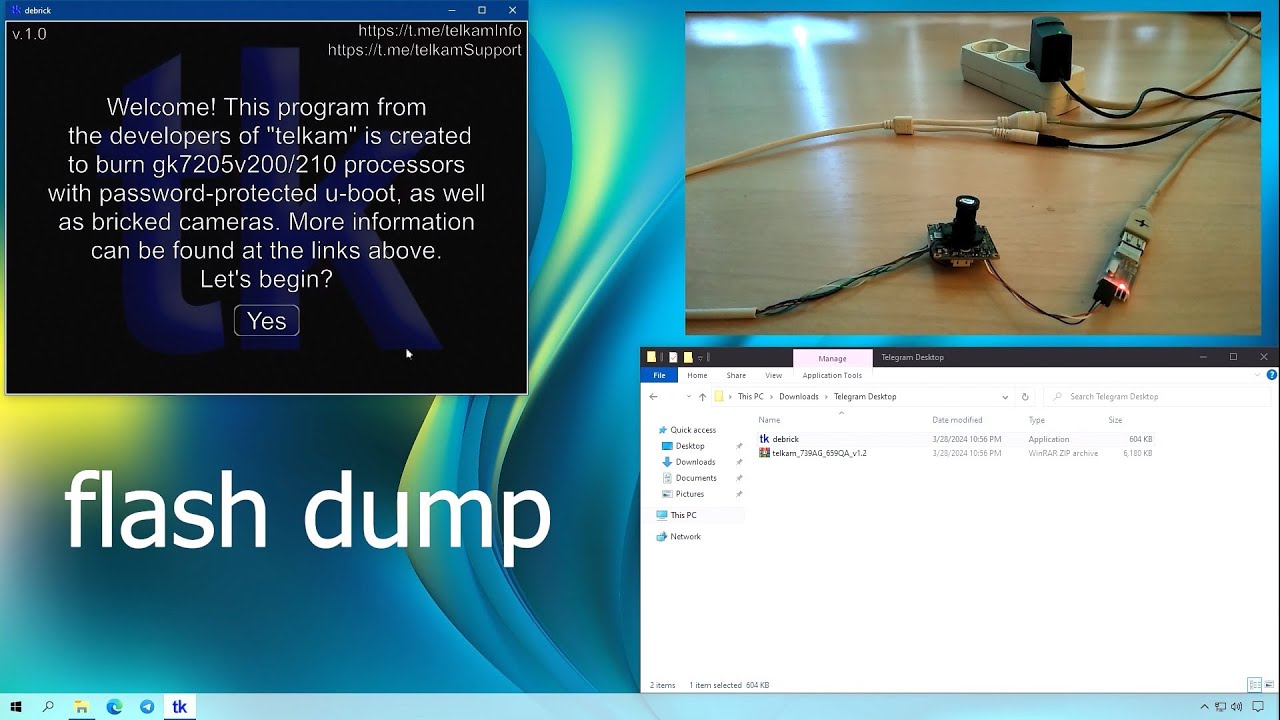Viewport: 1280px width, 720px height.
Task: Unpin Documents from Quick access
Action: [x=739, y=478]
